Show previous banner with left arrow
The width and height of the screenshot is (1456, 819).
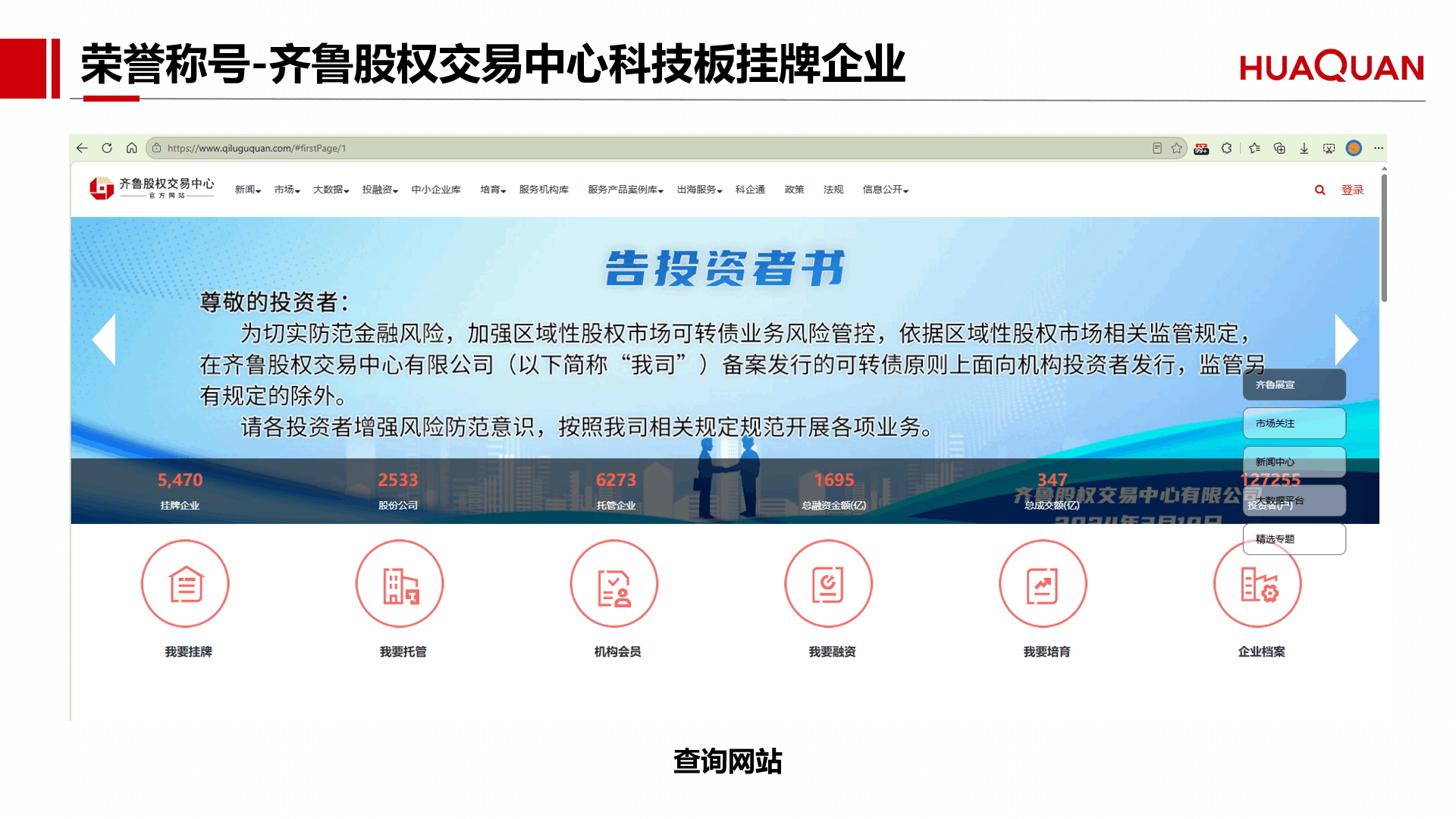(104, 340)
